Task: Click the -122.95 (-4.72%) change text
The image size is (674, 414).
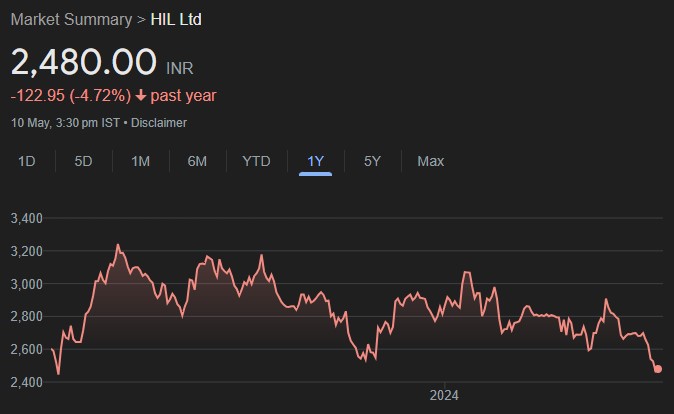Action: point(71,95)
